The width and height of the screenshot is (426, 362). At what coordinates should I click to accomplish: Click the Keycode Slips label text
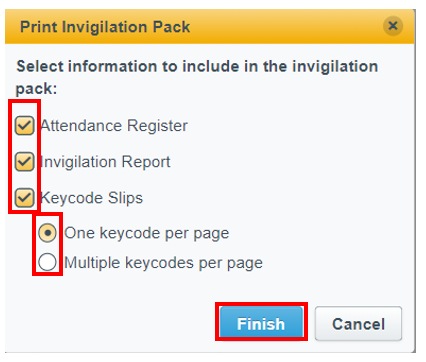point(91,198)
